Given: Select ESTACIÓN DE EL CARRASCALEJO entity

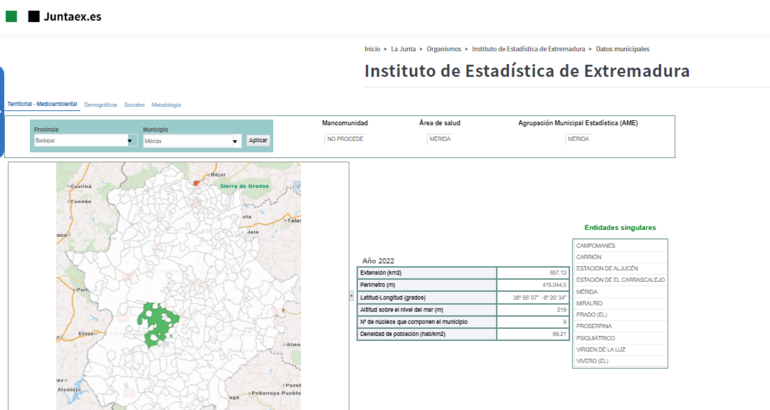Looking at the screenshot, I should pyautogui.click(x=620, y=280).
